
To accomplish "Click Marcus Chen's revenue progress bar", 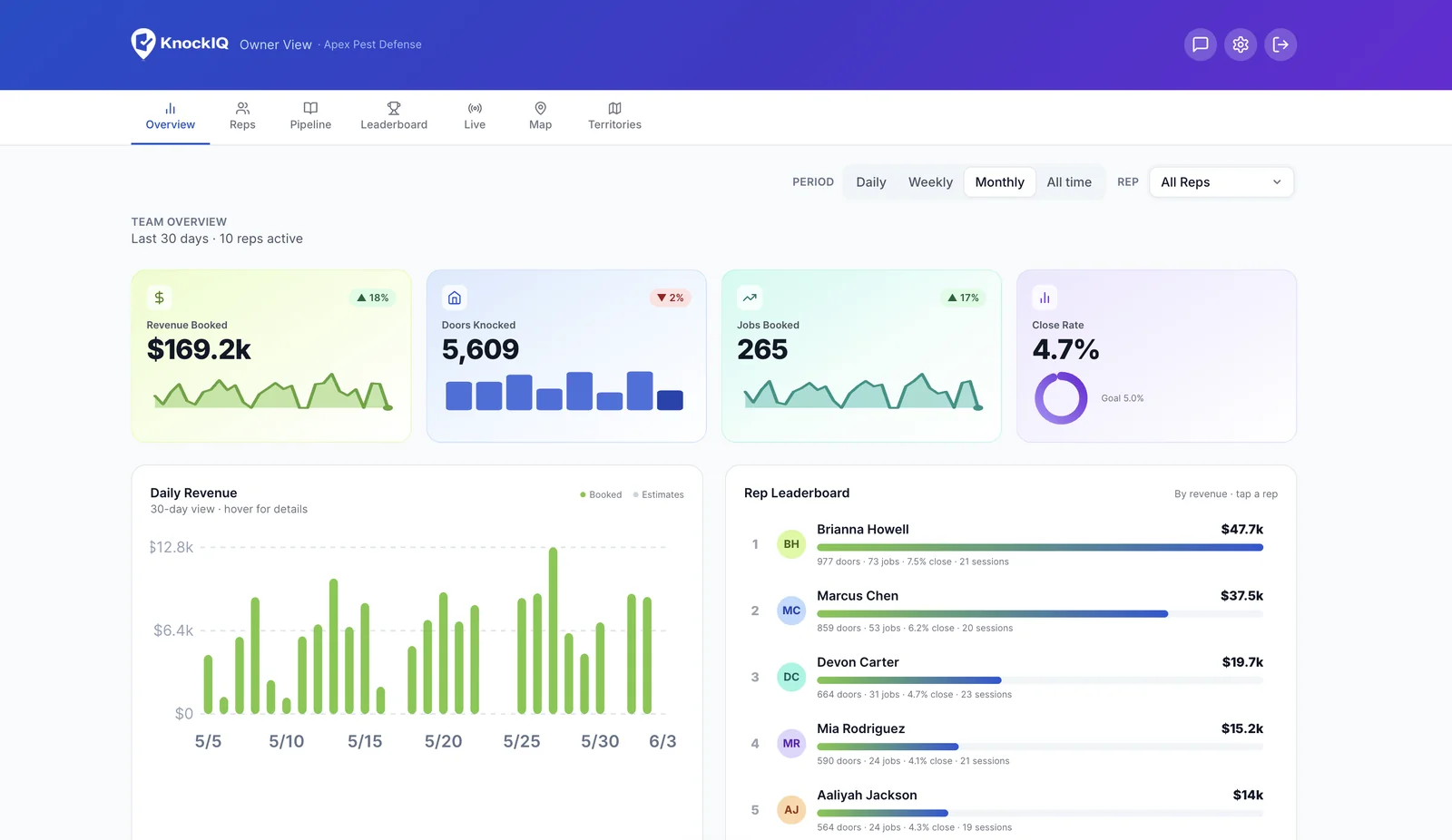I will 1040,614.
